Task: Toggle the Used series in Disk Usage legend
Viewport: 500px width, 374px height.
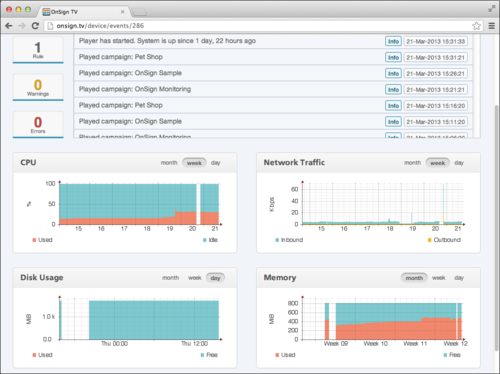Action: pyautogui.click(x=42, y=355)
